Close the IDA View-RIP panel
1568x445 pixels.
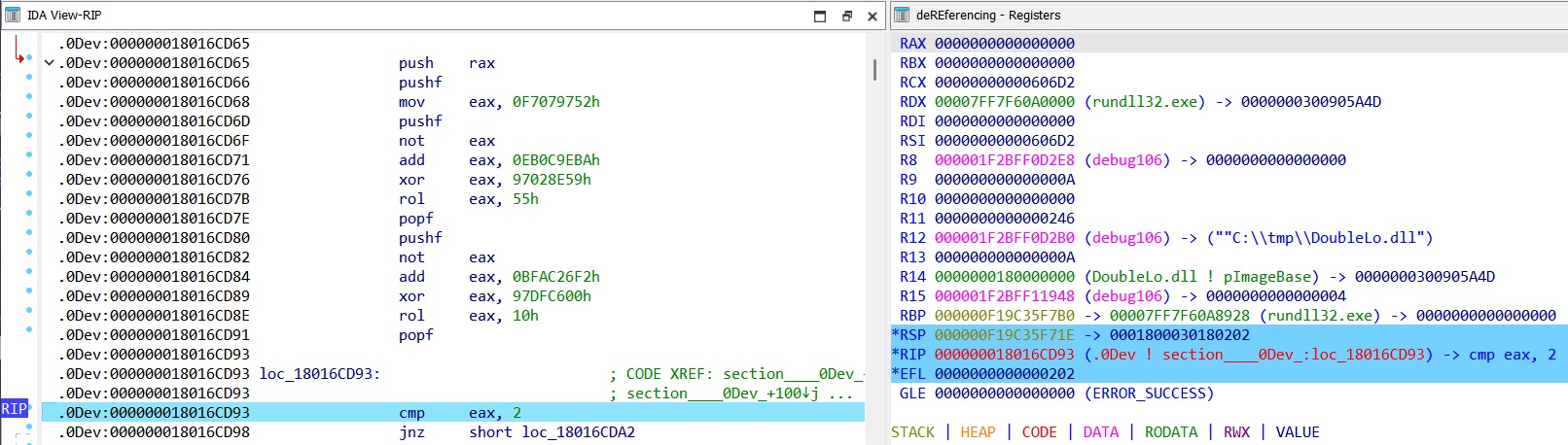873,16
